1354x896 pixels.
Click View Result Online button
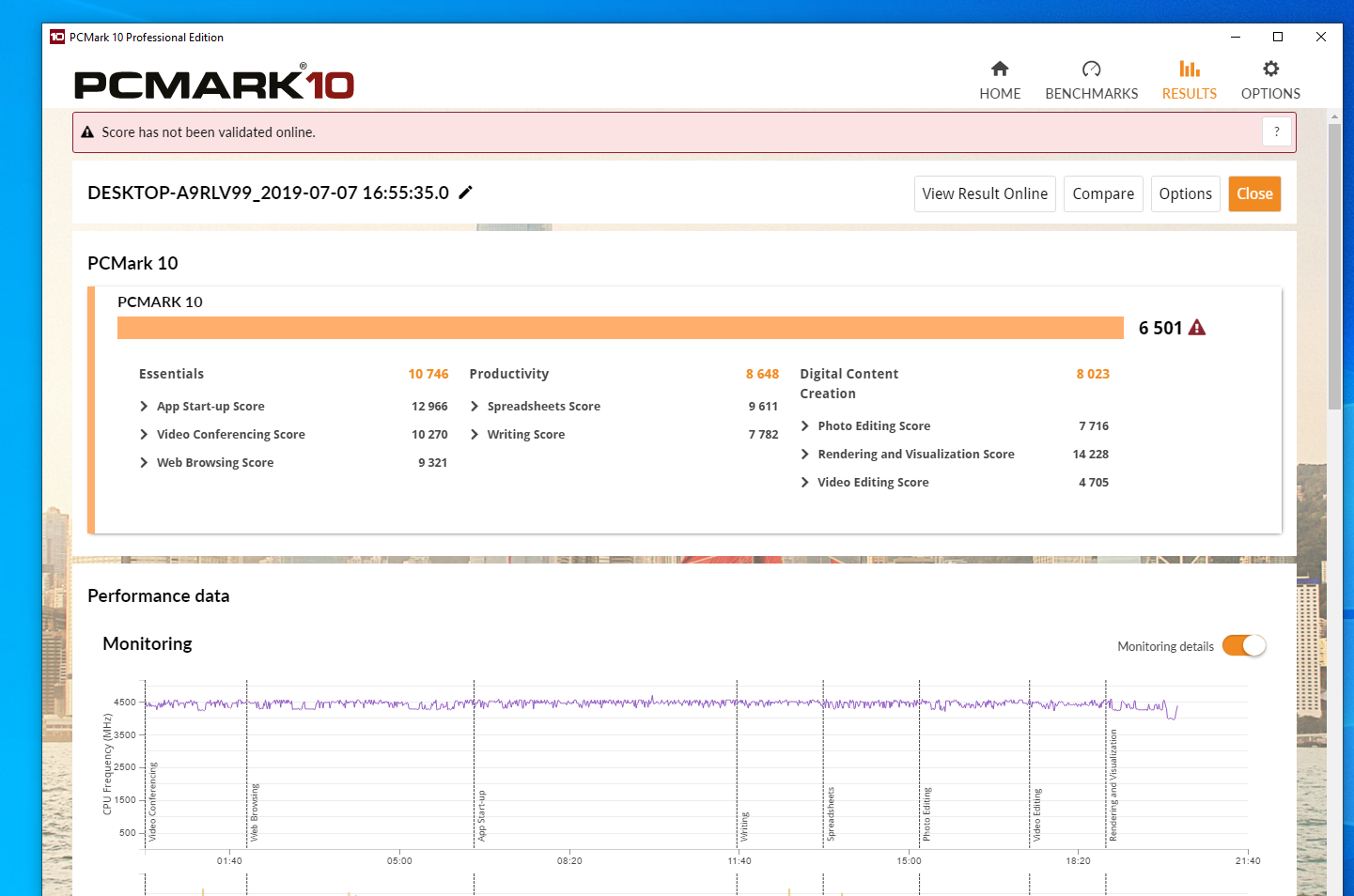tap(985, 193)
